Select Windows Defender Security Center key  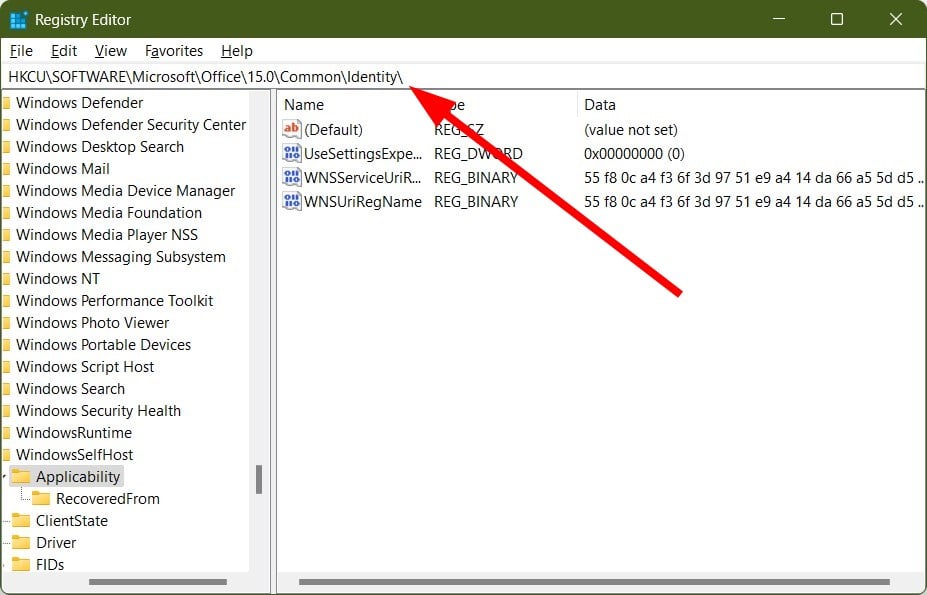(131, 125)
